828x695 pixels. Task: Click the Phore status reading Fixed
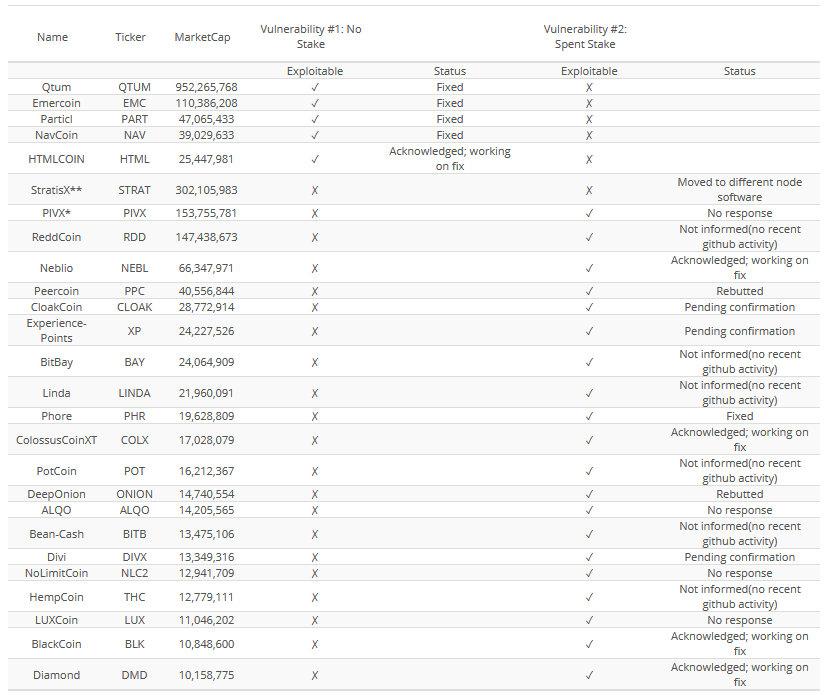[x=740, y=416]
